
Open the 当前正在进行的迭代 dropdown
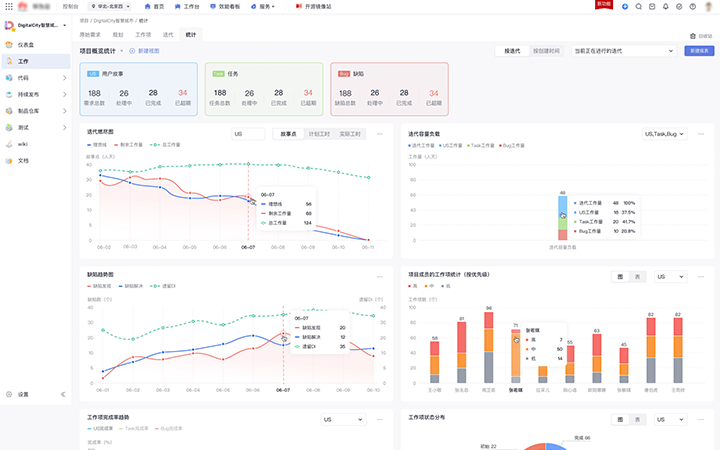624,51
